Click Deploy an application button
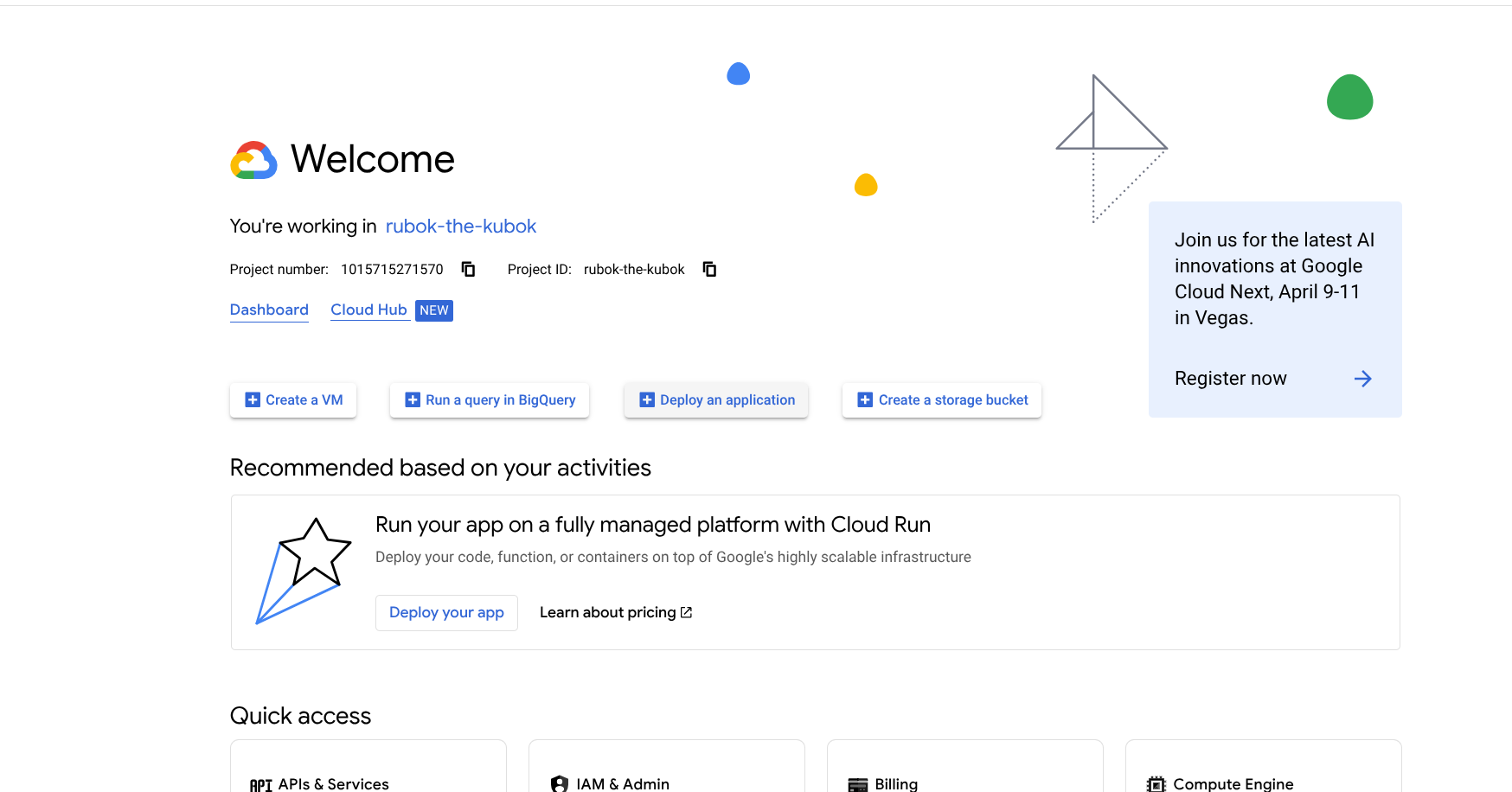 click(x=716, y=399)
